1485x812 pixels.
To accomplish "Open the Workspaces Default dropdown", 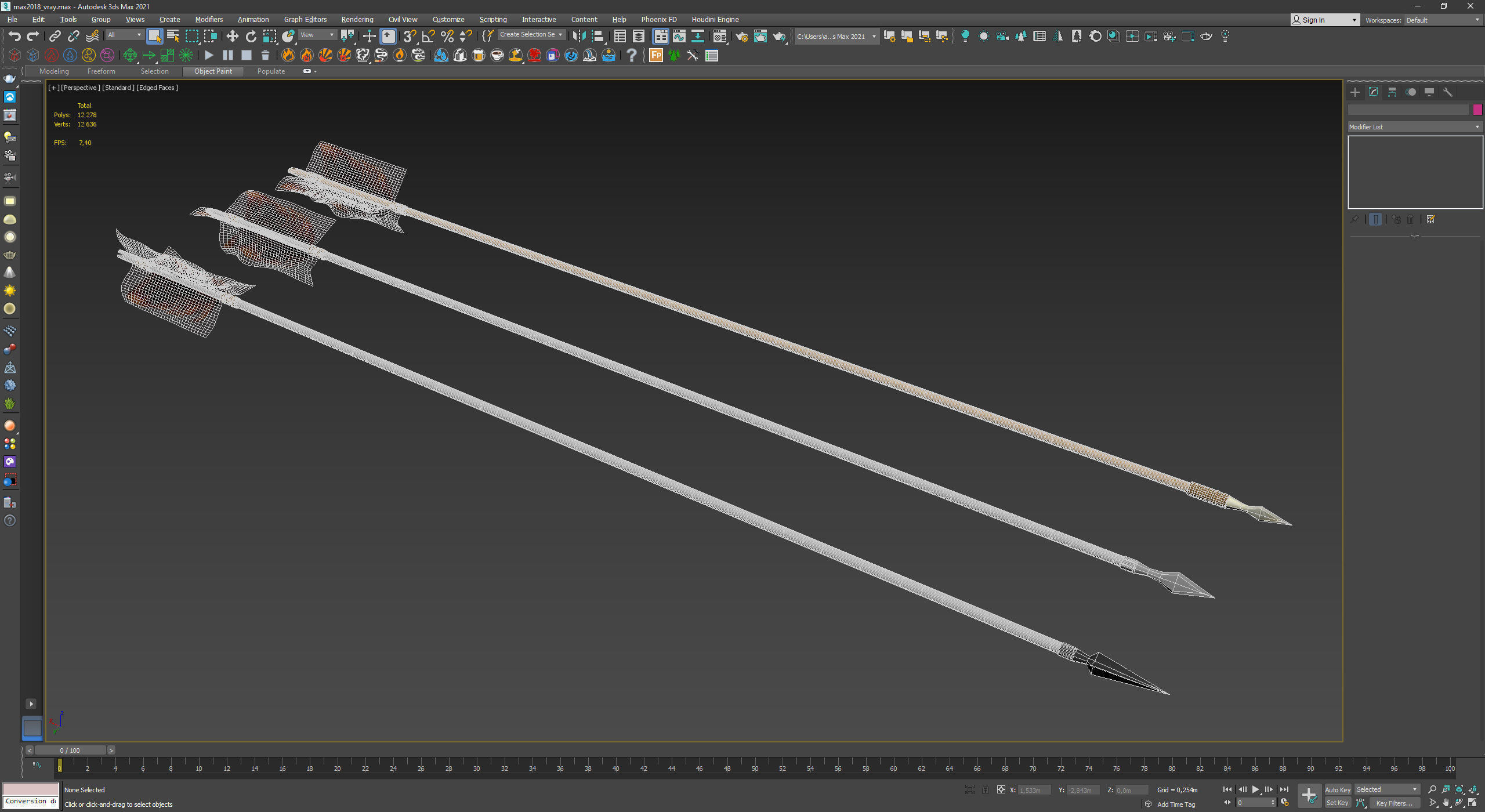I will coord(1442,20).
